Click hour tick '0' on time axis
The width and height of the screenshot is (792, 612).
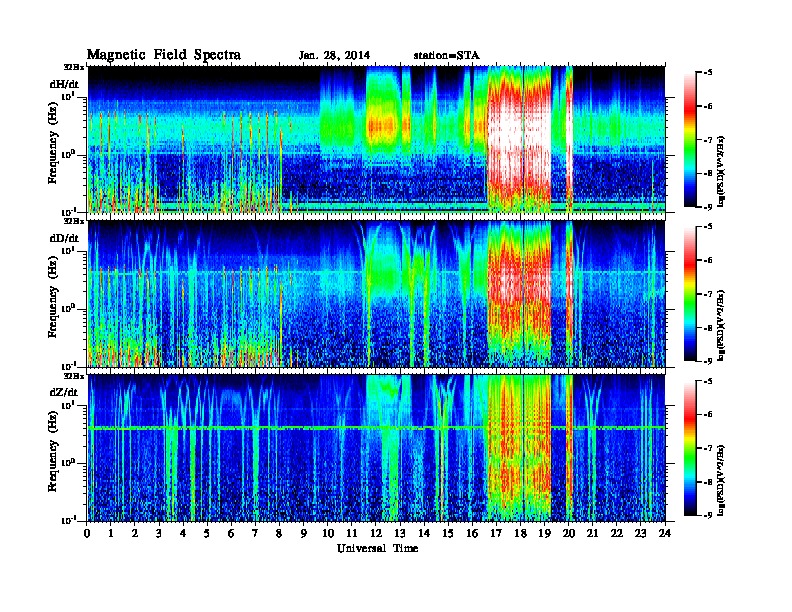87,534
